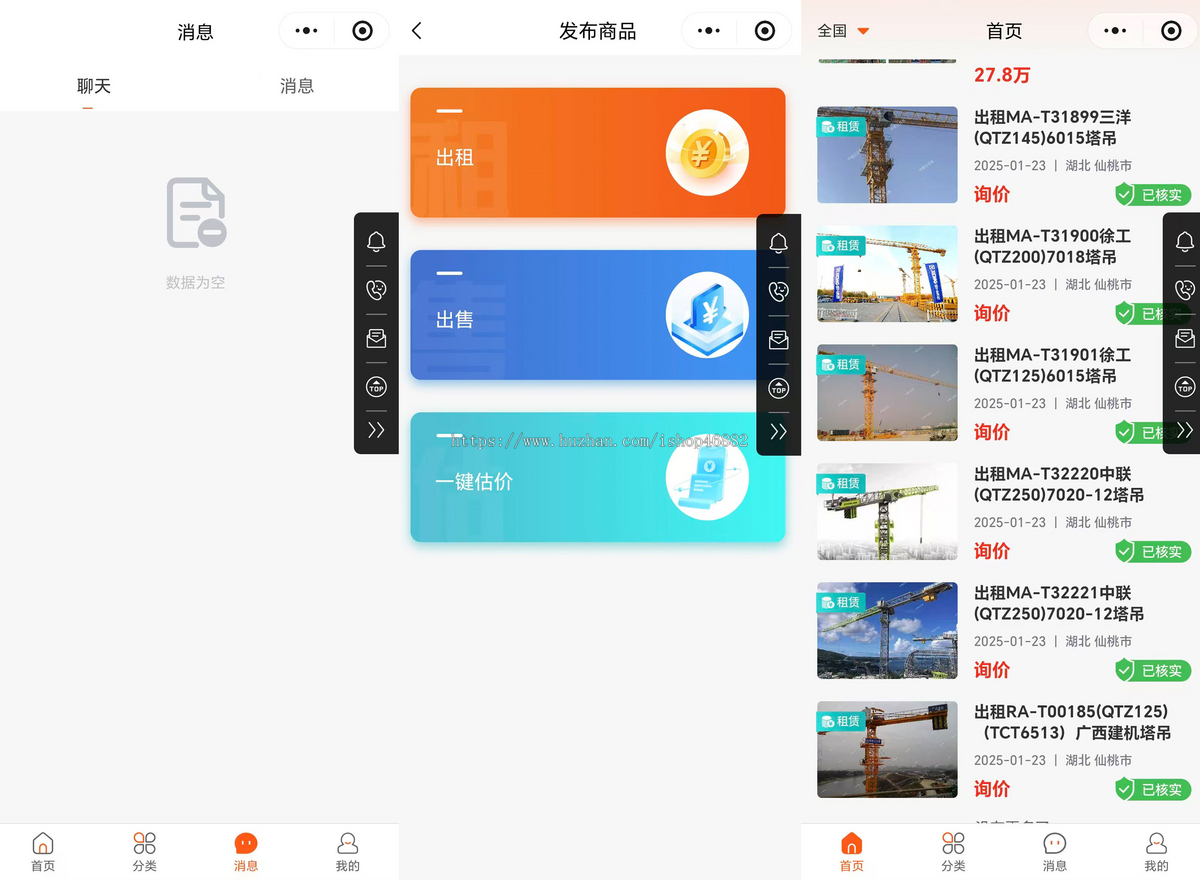Tap 询价 for the MA-T32220 listing
This screenshot has width=1200, height=880.
(x=992, y=551)
